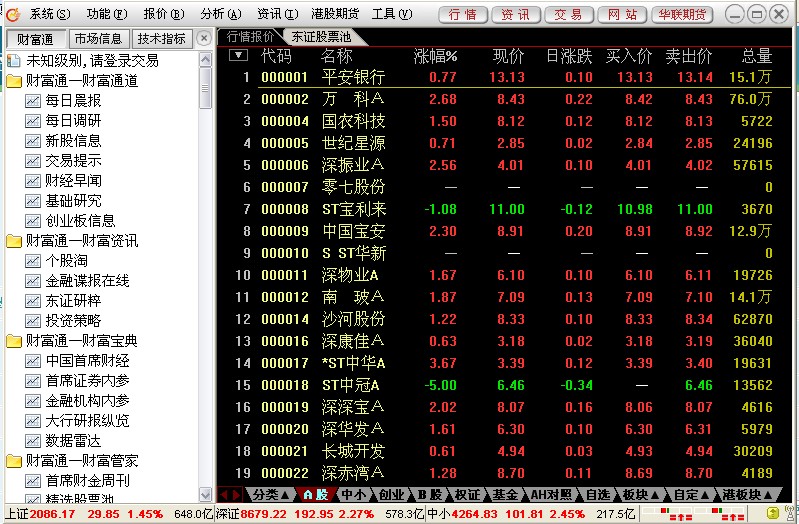Click the chart icon beside 每日调研

pyautogui.click(x=33, y=121)
